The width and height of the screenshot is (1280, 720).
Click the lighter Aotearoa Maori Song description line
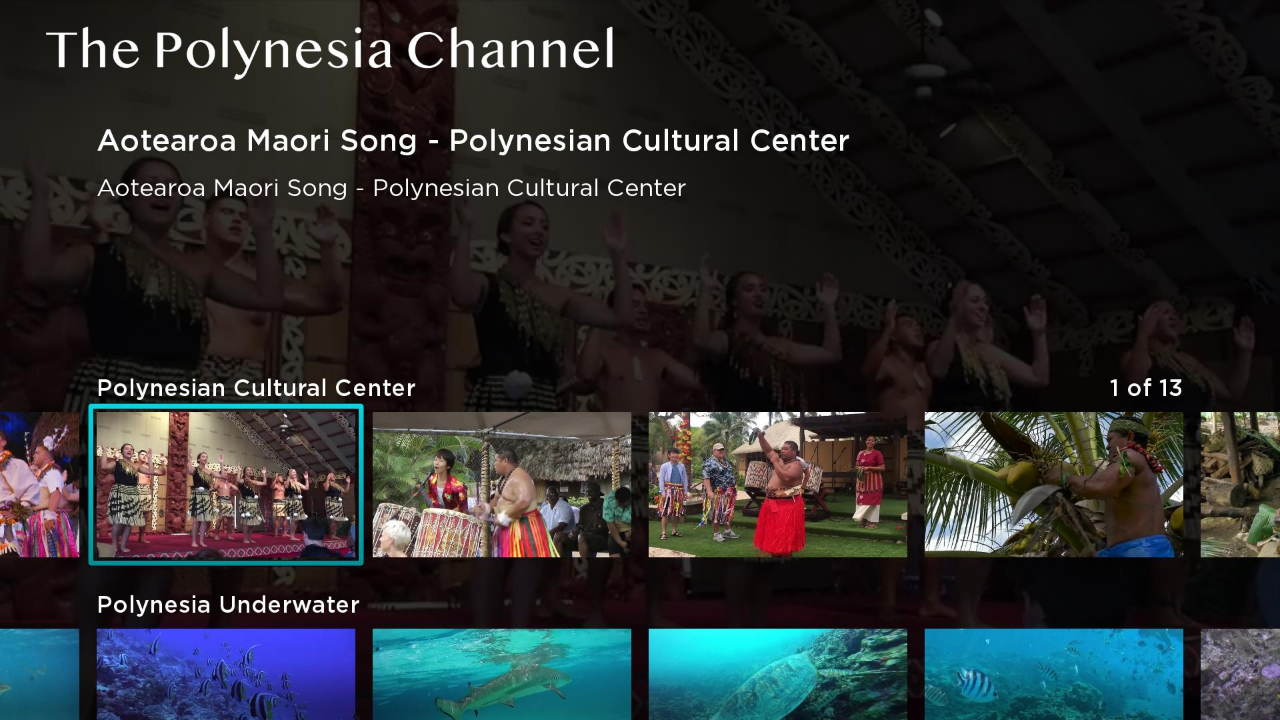[x=391, y=188]
